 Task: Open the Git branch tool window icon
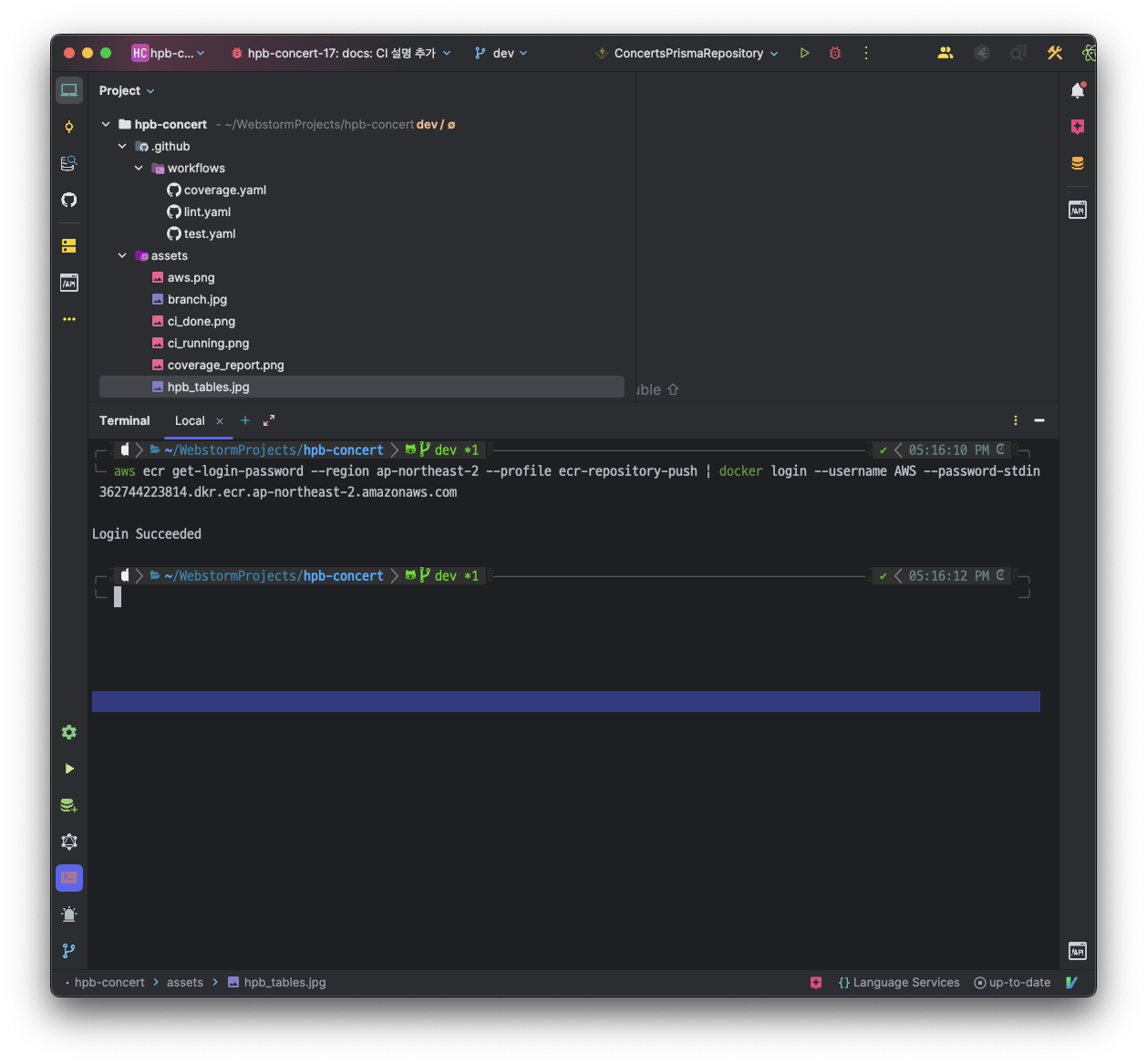click(x=69, y=951)
